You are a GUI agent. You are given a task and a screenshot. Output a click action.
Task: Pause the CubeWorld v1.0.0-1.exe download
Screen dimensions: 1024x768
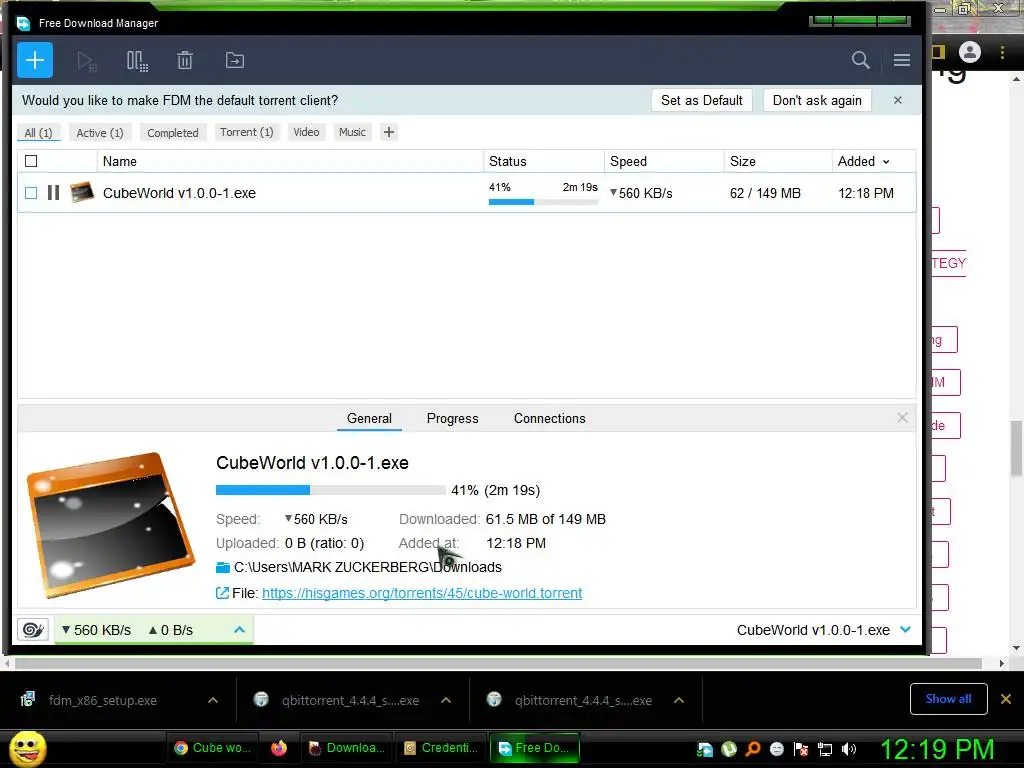click(x=54, y=193)
